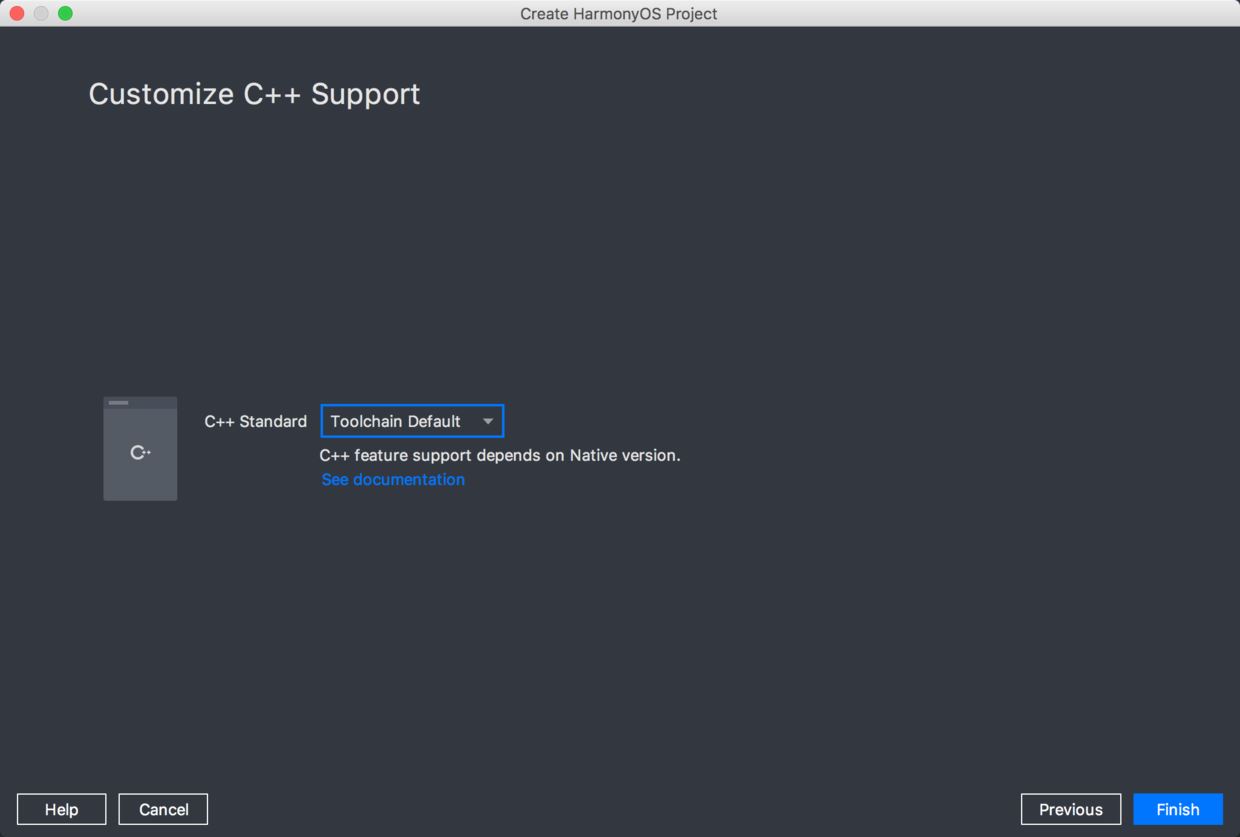The width and height of the screenshot is (1240, 837).
Task: Click the C++ template icon
Action: (140, 449)
